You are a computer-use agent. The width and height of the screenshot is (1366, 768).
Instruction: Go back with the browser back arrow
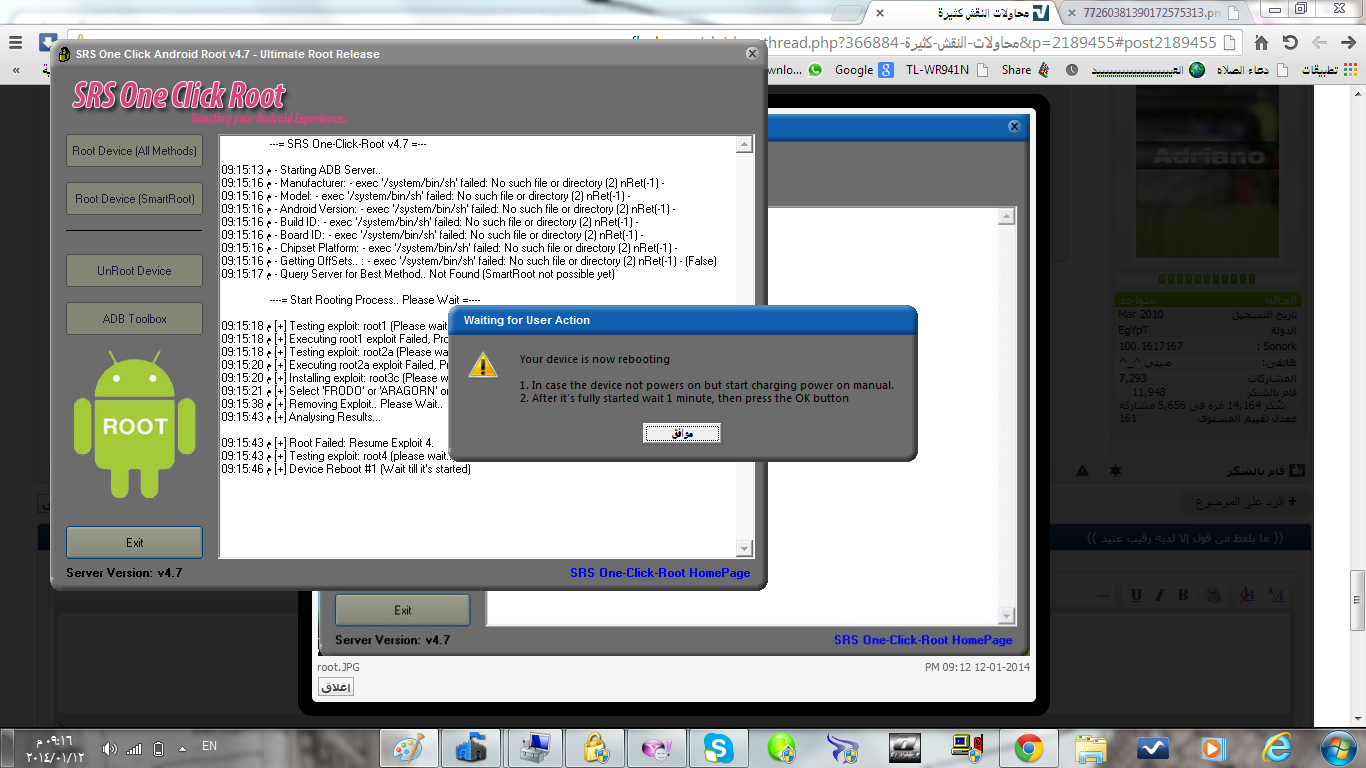[1348, 43]
